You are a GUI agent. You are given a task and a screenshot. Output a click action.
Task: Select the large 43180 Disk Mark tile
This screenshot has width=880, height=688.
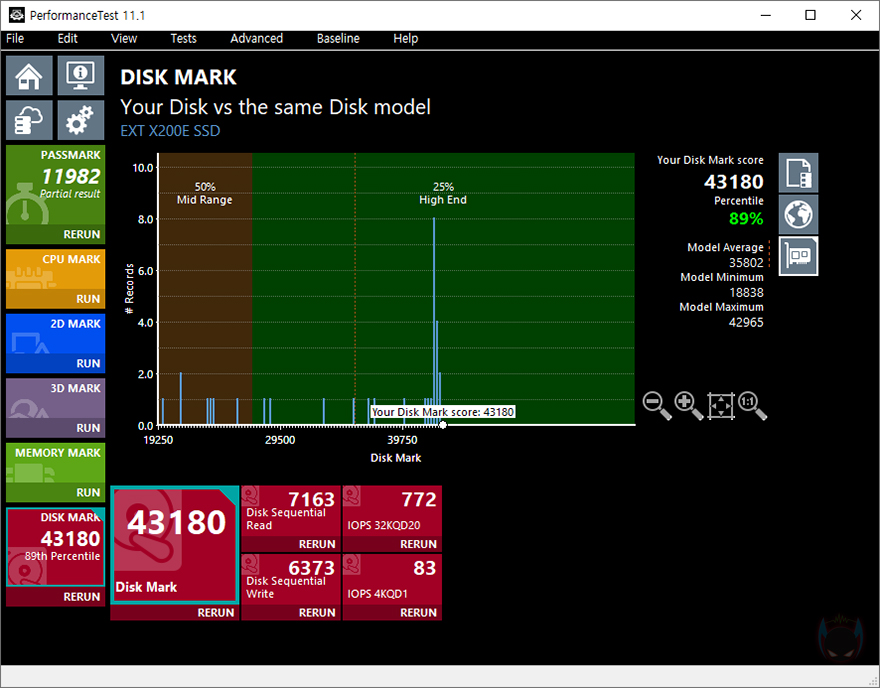[175, 544]
